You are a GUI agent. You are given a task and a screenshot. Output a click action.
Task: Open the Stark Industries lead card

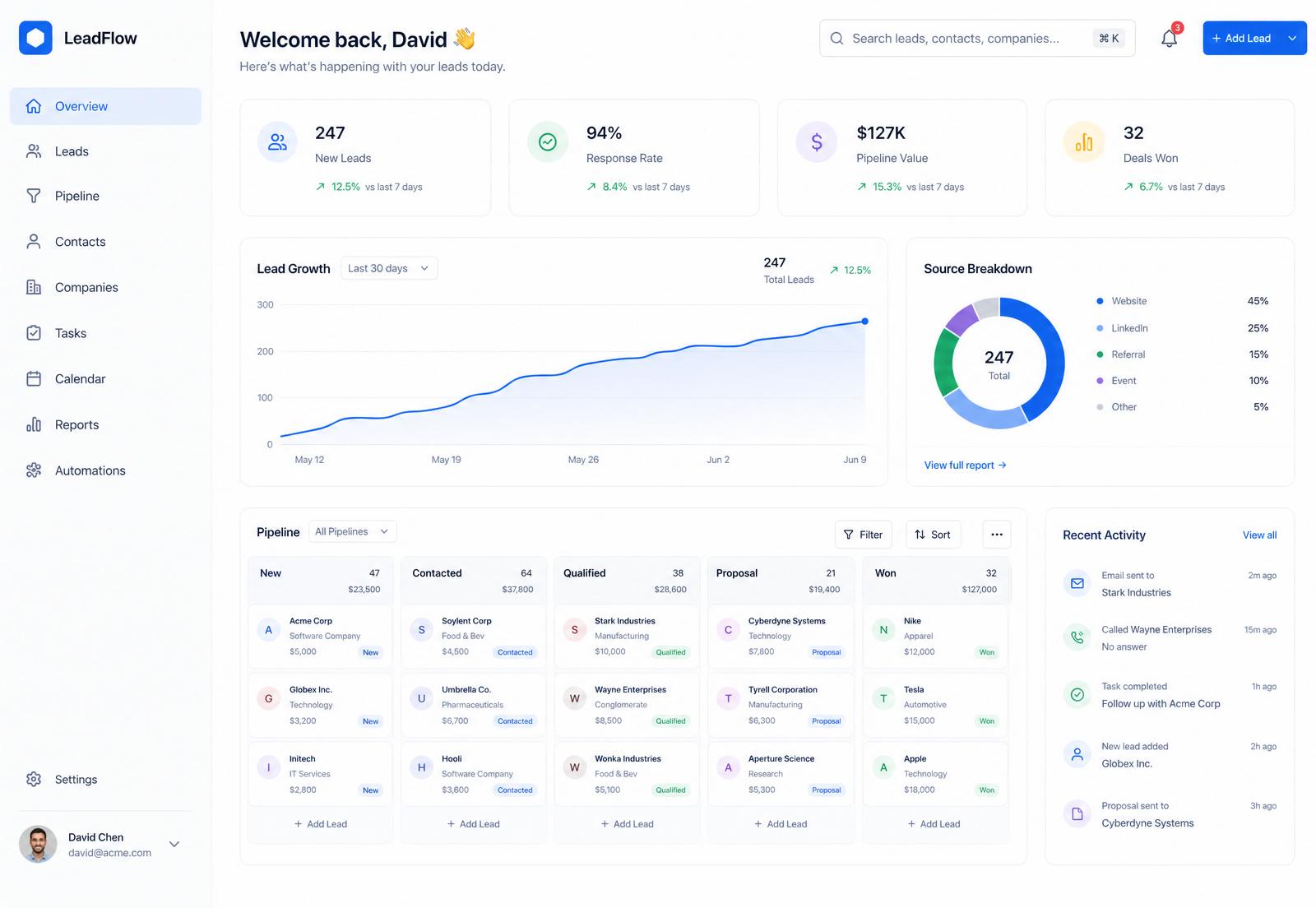626,636
